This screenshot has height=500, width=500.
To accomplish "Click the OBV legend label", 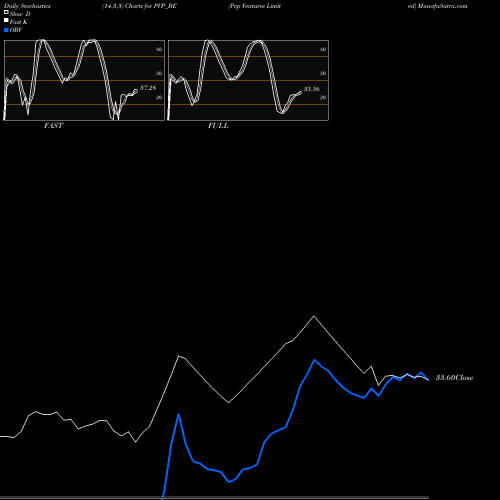I will coord(16,30).
